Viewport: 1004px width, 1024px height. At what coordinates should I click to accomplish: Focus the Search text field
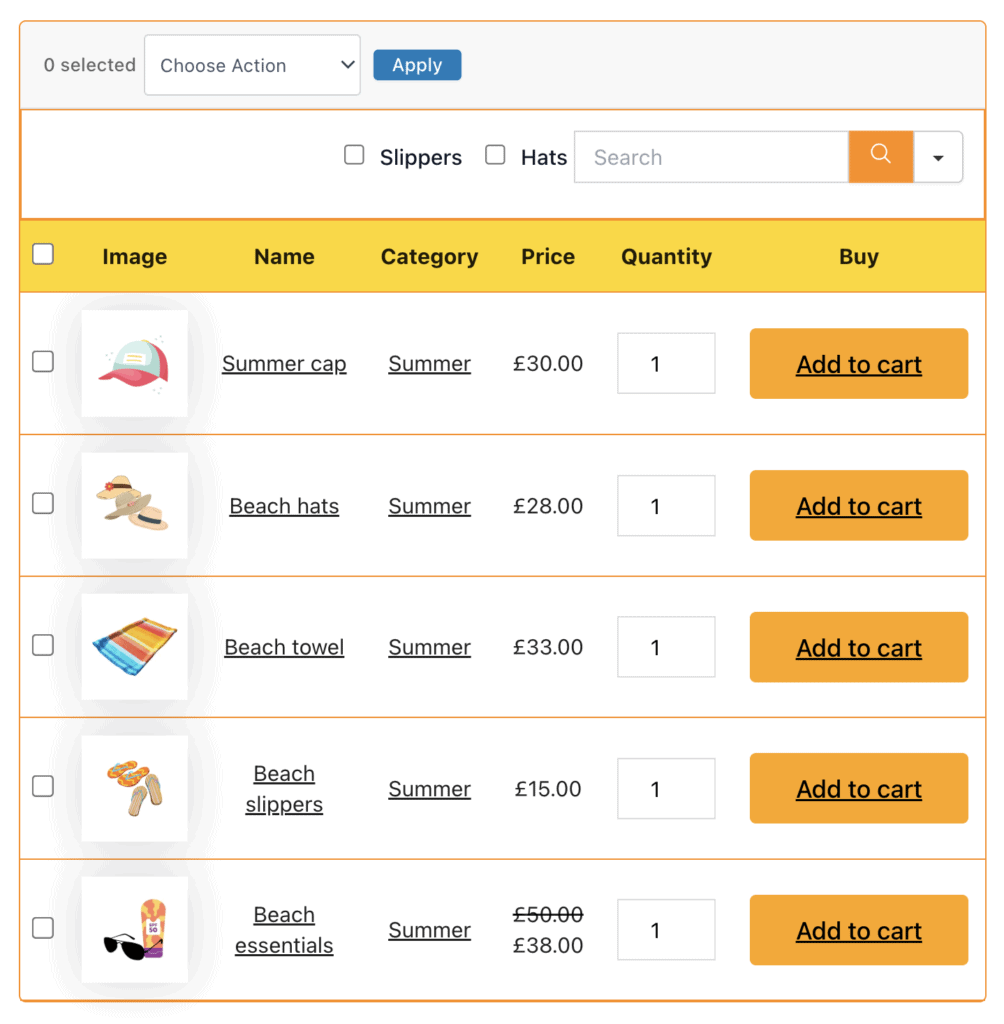(x=711, y=157)
